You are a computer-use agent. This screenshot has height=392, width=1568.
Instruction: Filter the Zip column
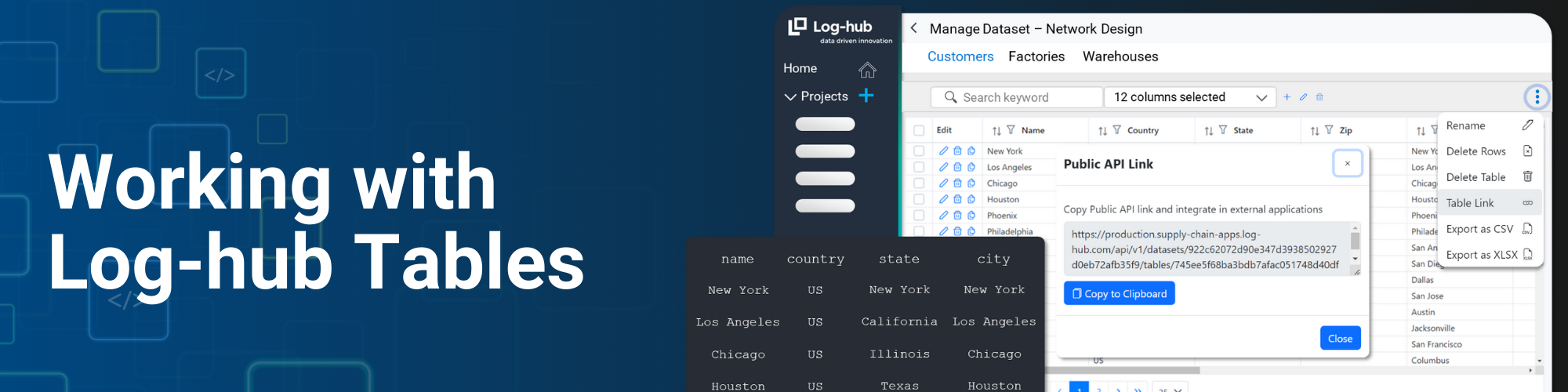pyautogui.click(x=1329, y=130)
